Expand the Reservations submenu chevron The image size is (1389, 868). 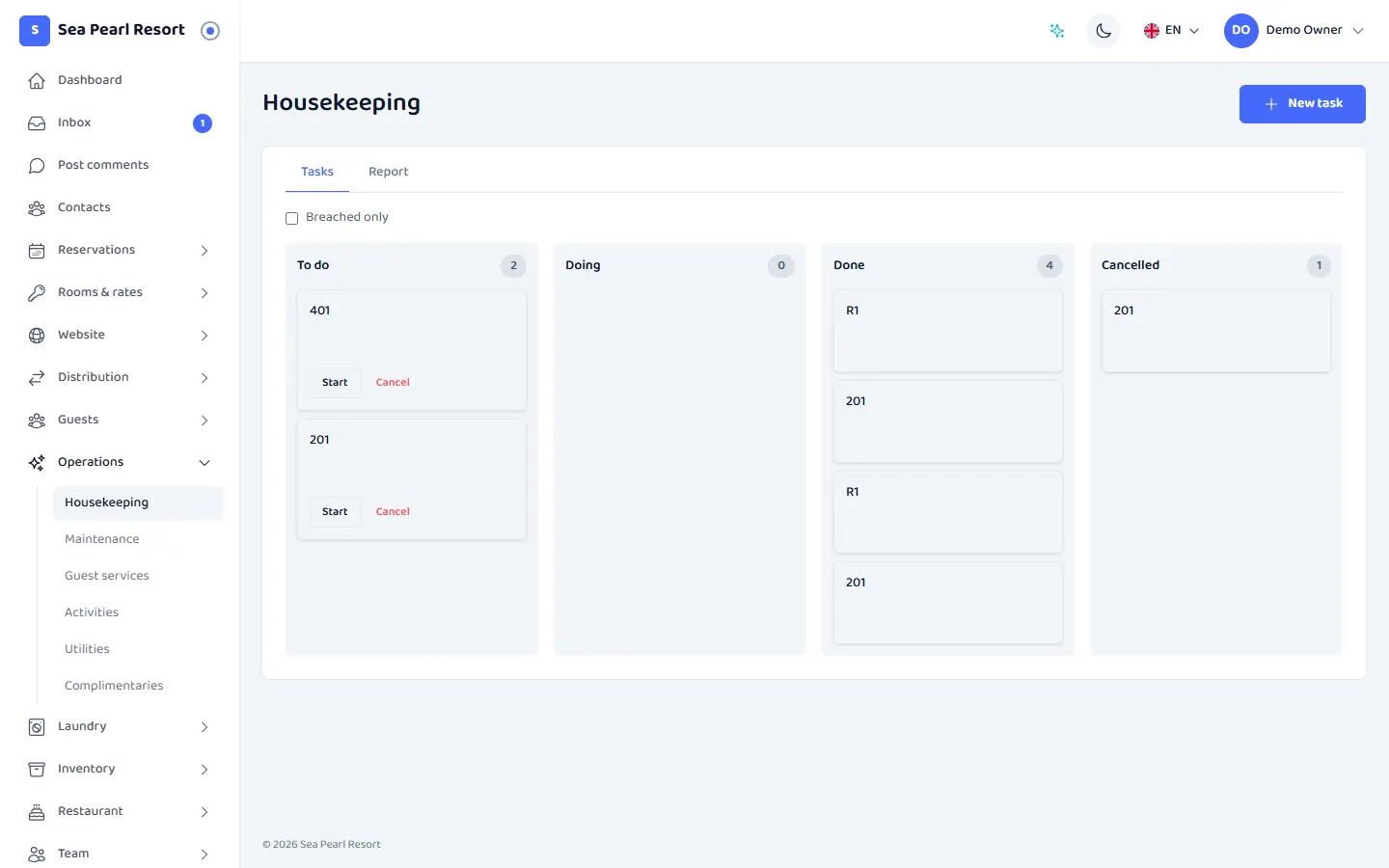pos(204,251)
